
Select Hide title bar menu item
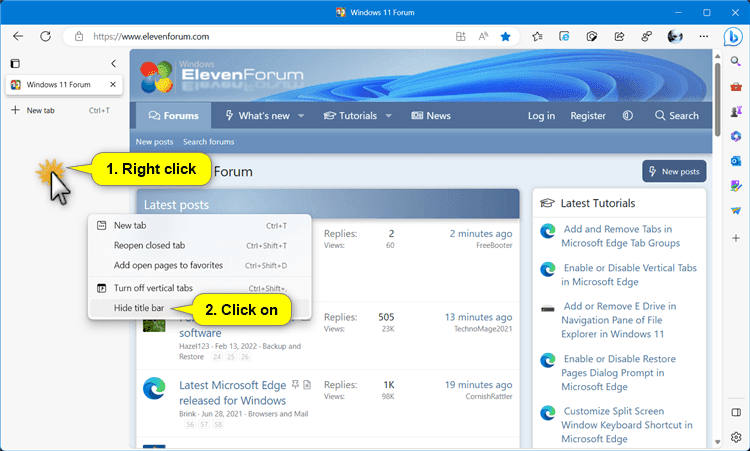coord(199,308)
